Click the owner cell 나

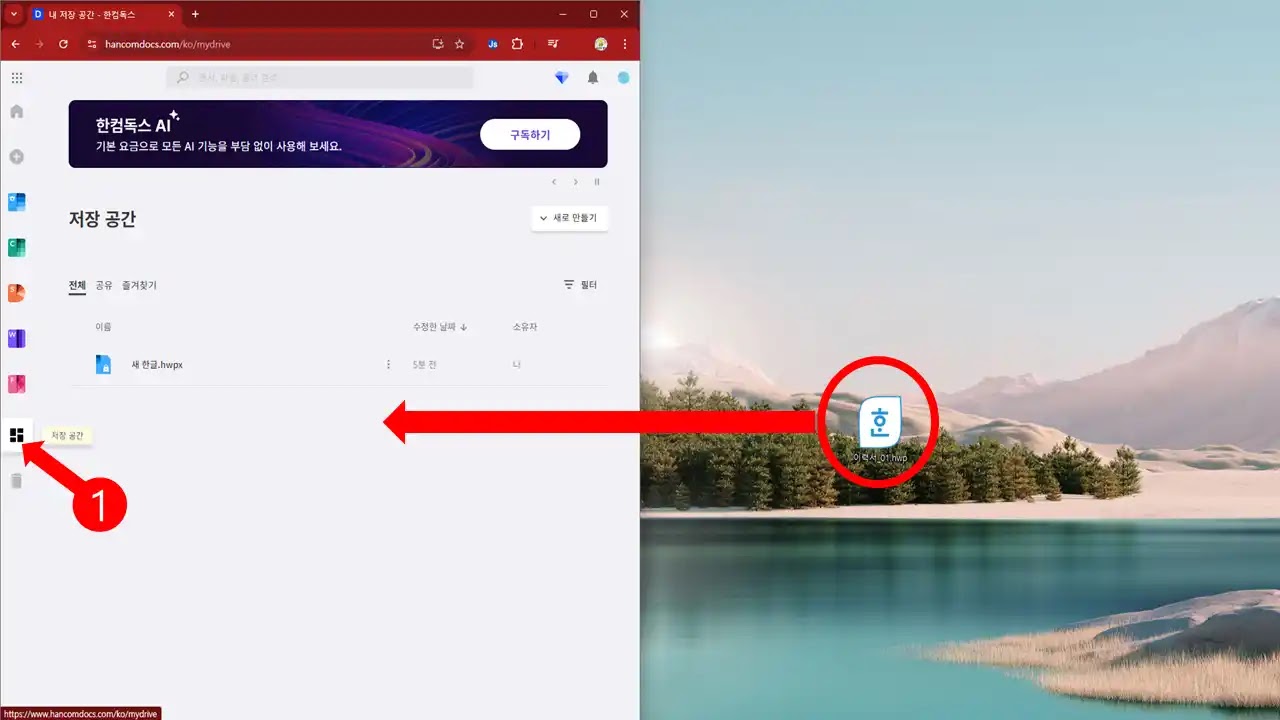click(x=516, y=365)
